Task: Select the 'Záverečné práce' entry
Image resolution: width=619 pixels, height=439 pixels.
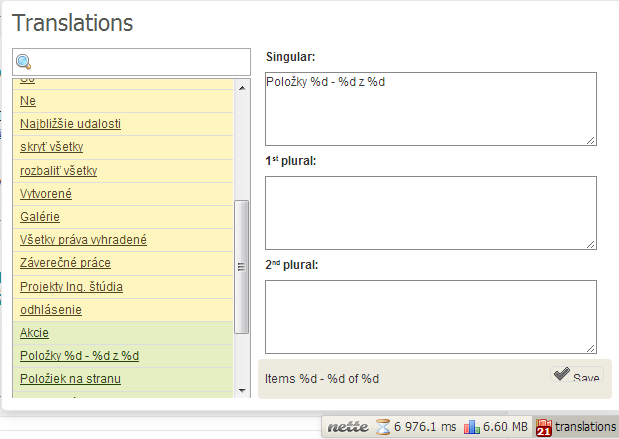Action: coord(65,263)
